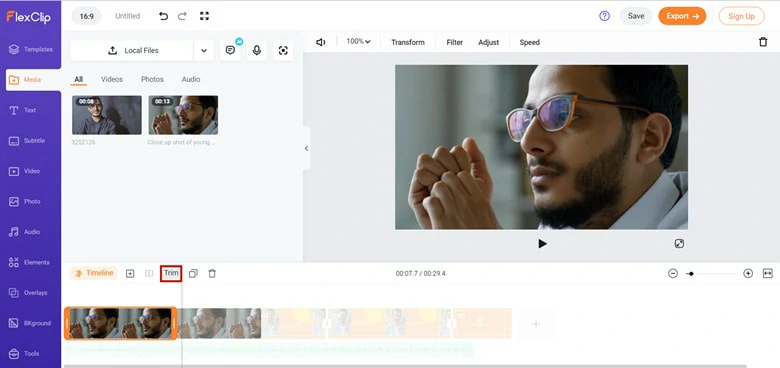Select the 00:13 media thumbnail
The width and height of the screenshot is (780, 368).
pyautogui.click(x=183, y=115)
